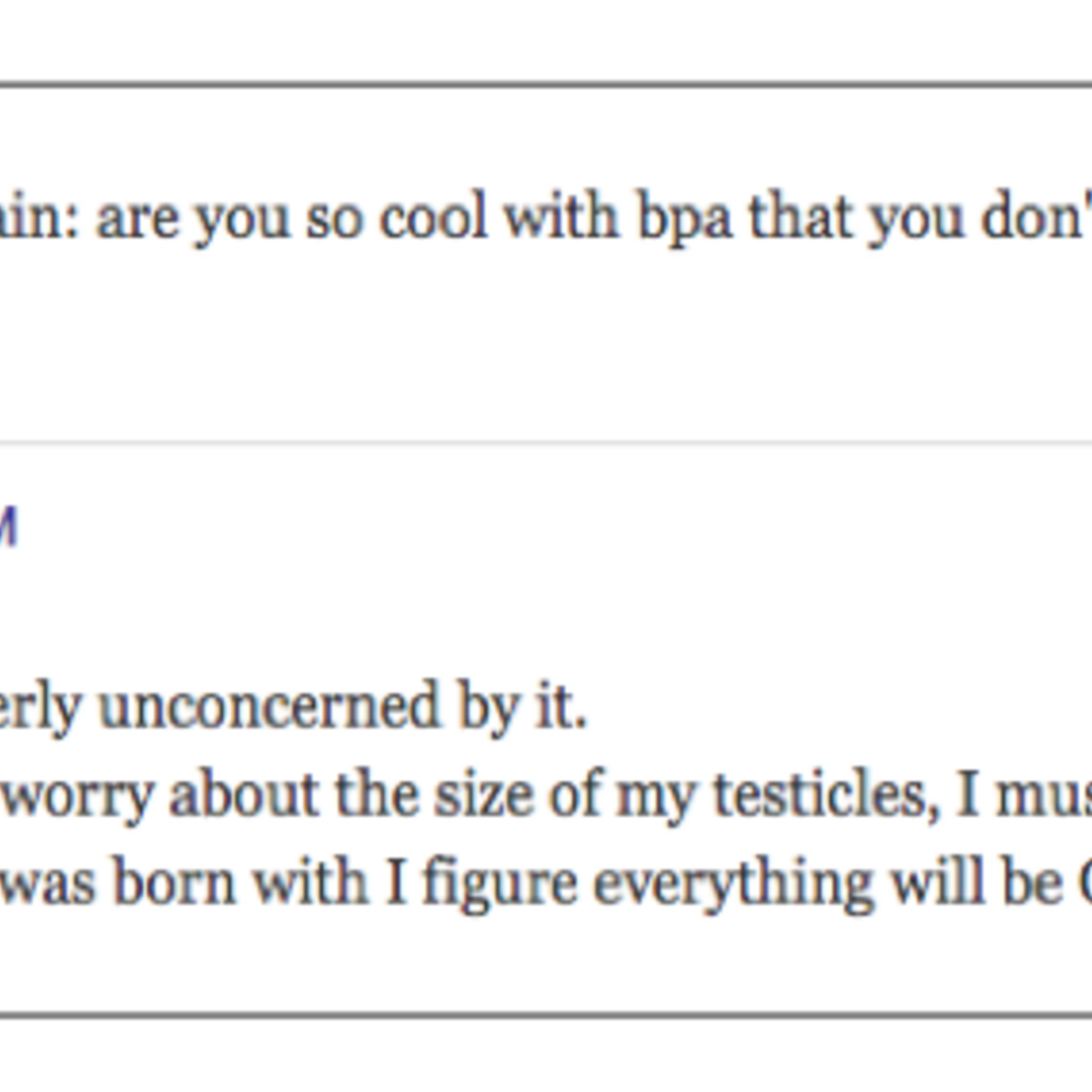Click the word "with" before bpa
The height and width of the screenshot is (1092, 1092).
561,217
